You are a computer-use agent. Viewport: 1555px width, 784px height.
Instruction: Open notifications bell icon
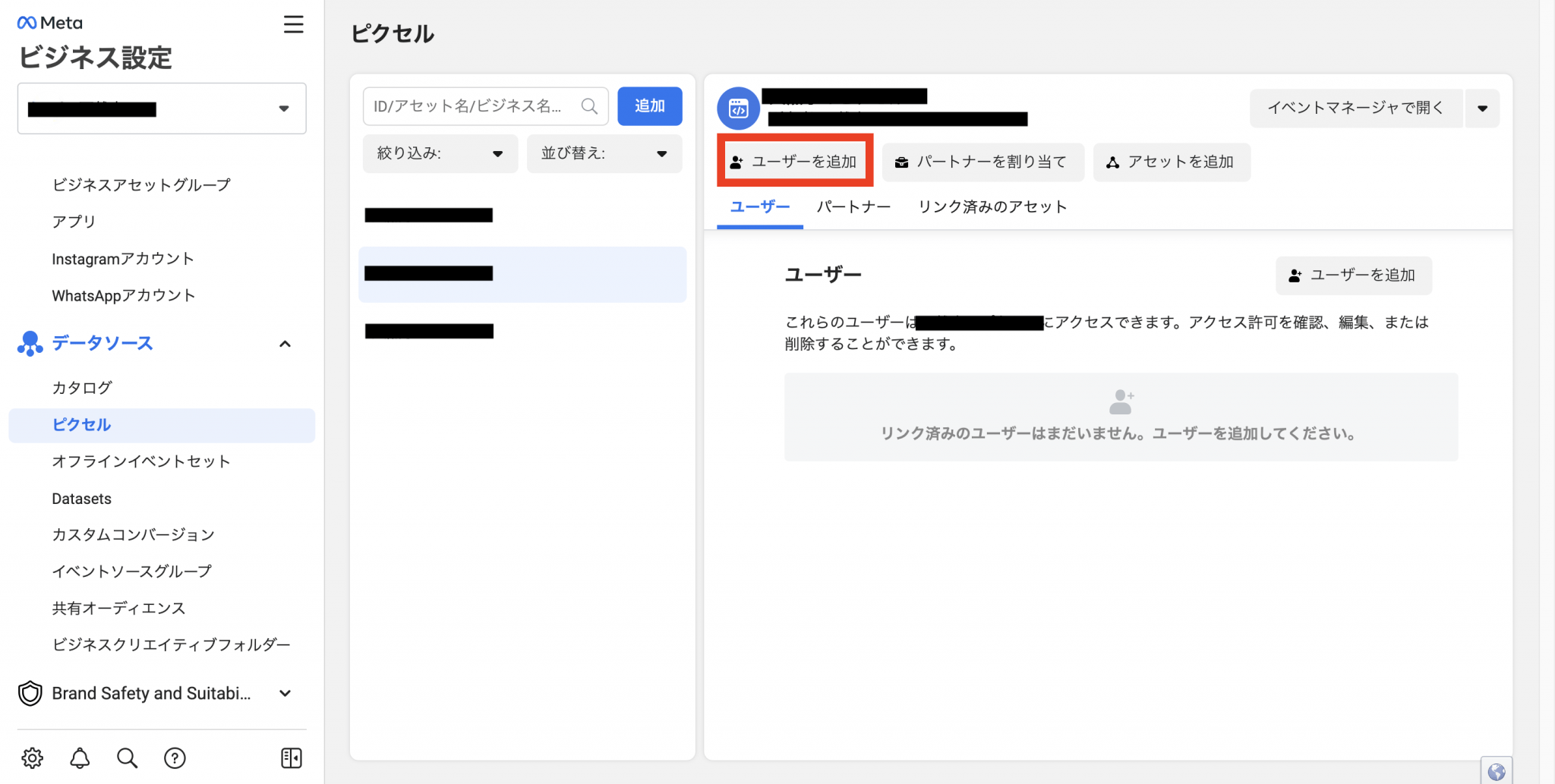pos(80,757)
